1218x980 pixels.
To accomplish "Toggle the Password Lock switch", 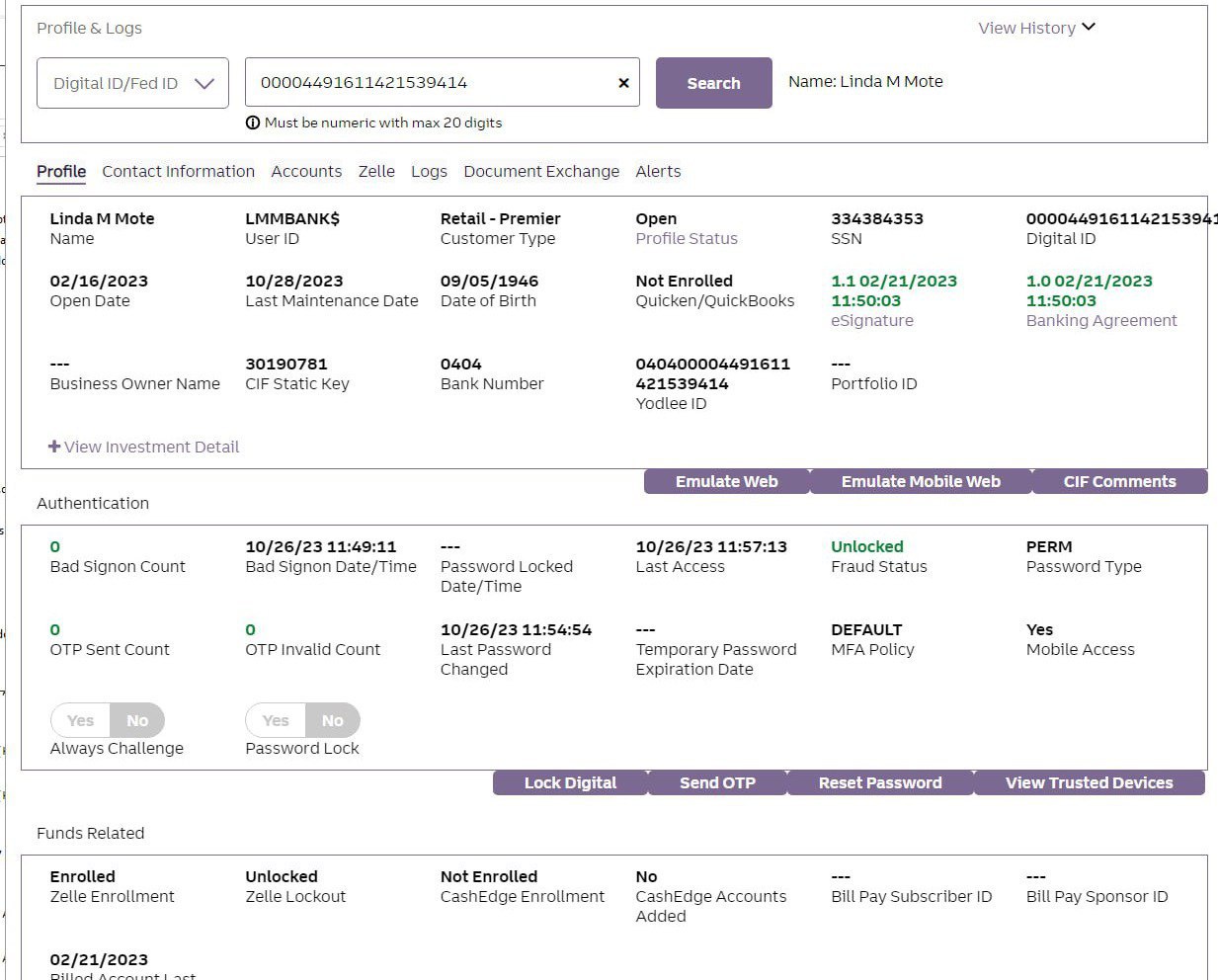I will click(x=302, y=720).
